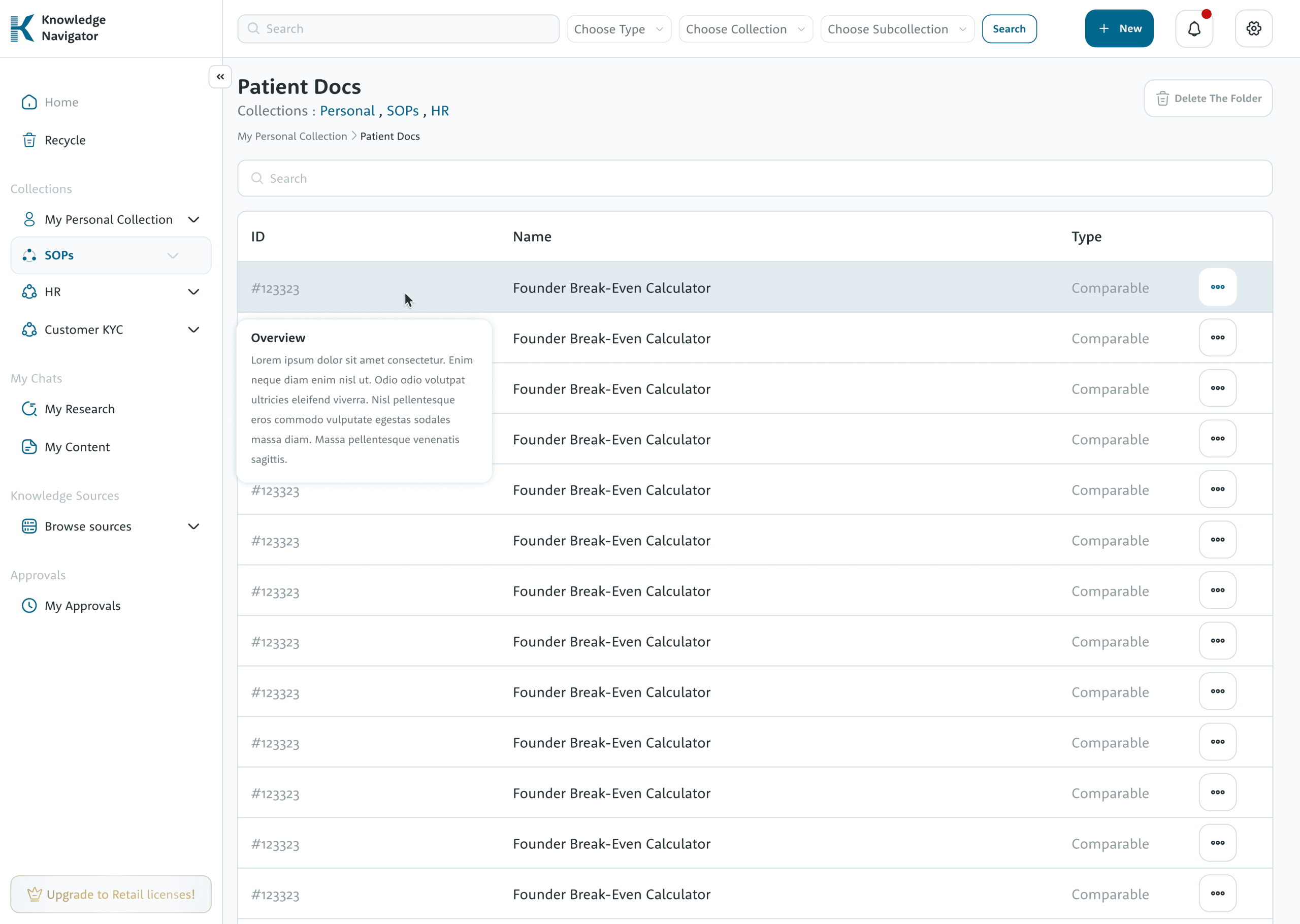Click Delete The Folder button

(1208, 98)
